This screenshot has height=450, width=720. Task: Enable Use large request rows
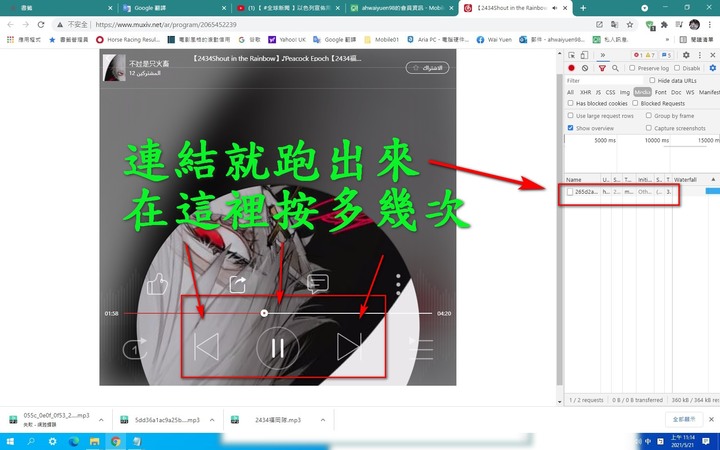point(571,116)
